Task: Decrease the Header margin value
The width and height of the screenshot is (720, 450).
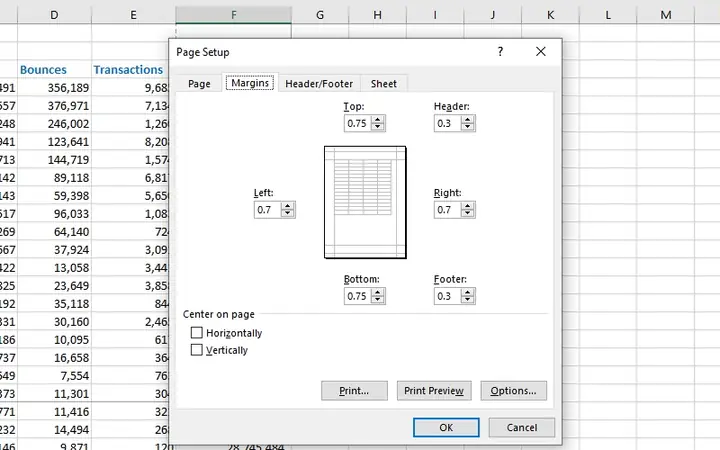Action: [468, 127]
